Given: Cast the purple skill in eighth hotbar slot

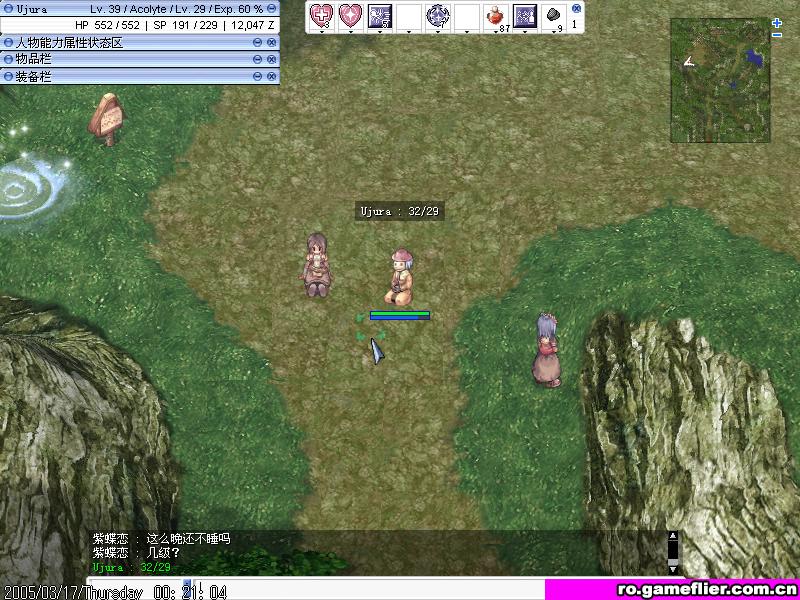Looking at the screenshot, I should point(525,15).
